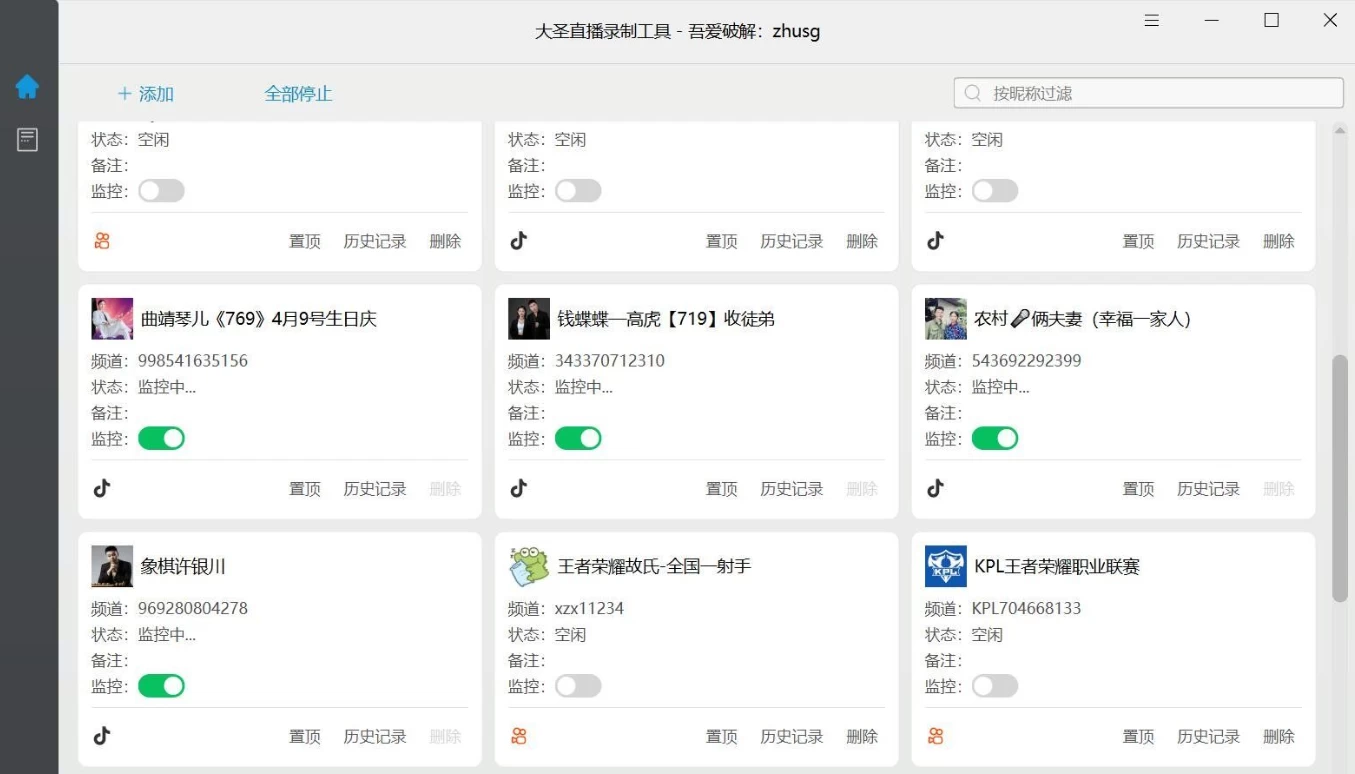1355x774 pixels.
Task: Click search magnifier icon in filter box
Action: pos(972,93)
